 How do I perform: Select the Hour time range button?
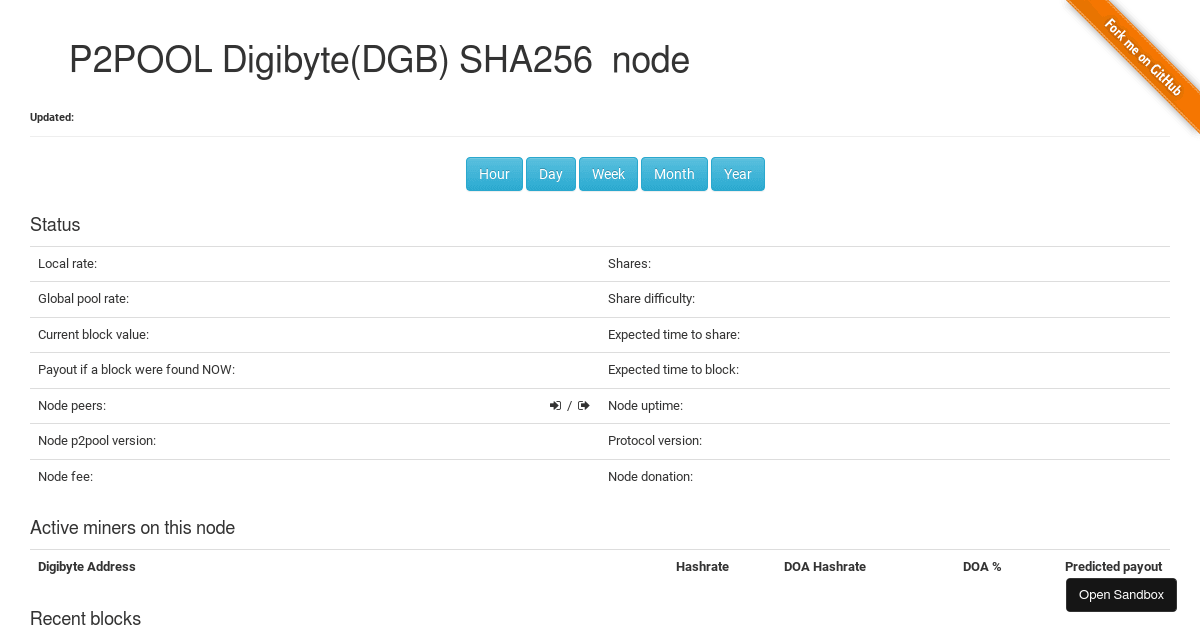click(x=494, y=174)
